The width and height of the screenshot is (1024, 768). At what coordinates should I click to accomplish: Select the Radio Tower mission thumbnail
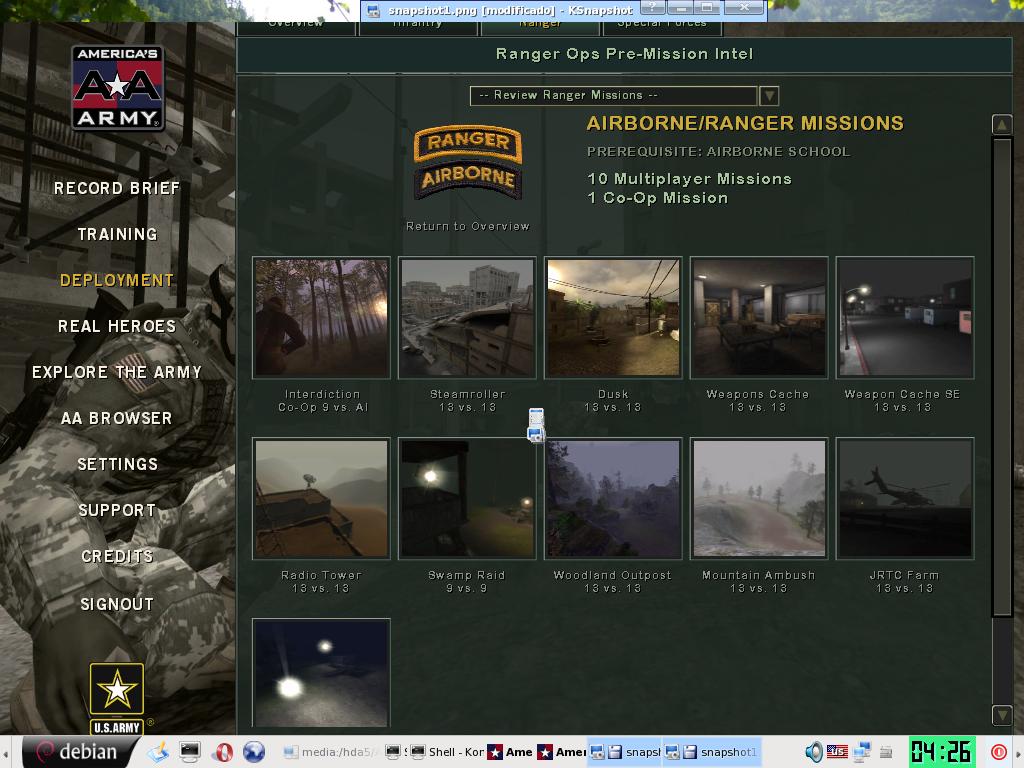[321, 498]
